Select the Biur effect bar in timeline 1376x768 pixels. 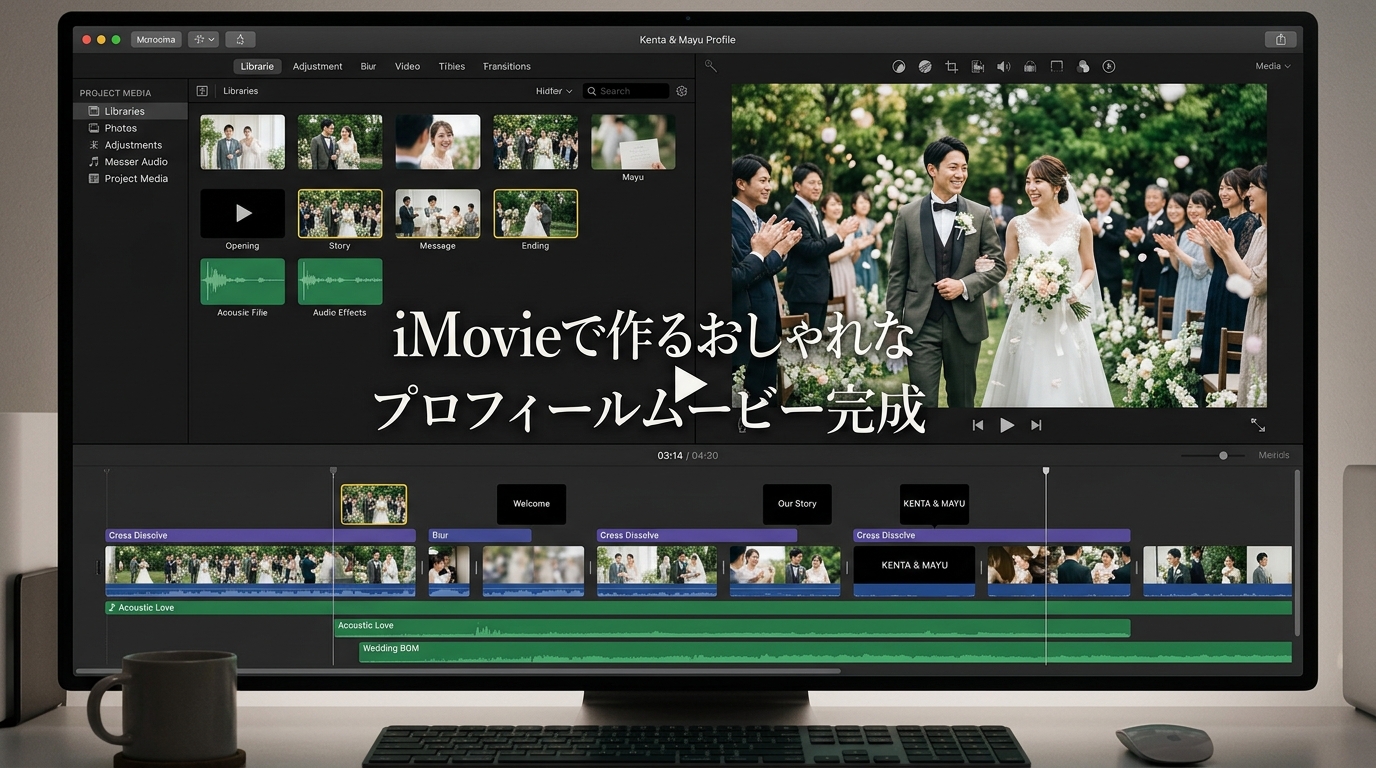click(480, 536)
